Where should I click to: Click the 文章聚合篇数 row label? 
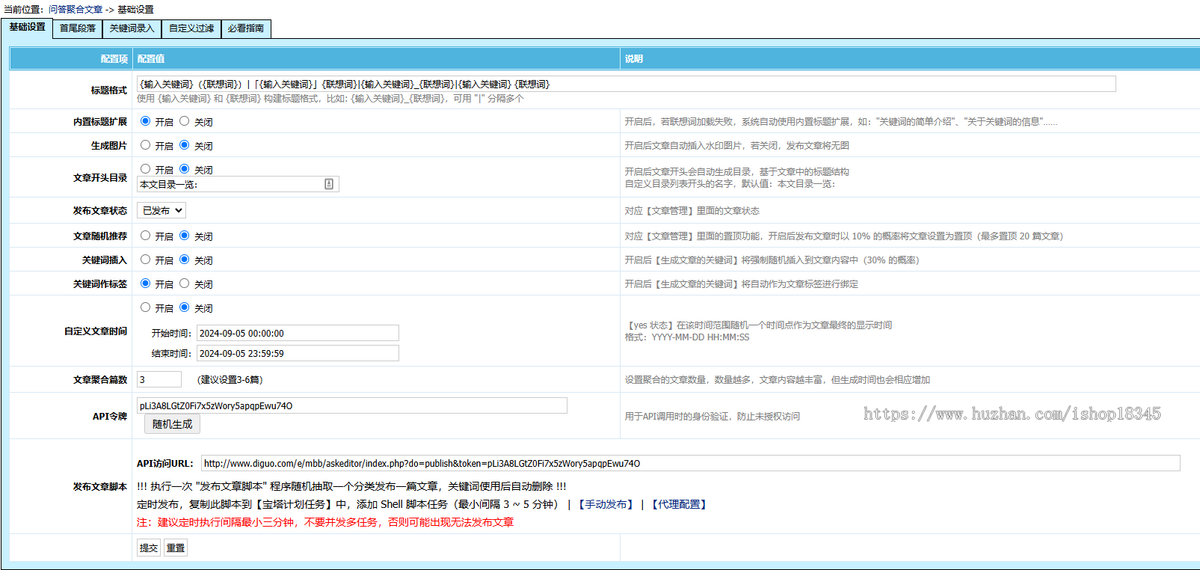[x=100, y=380]
